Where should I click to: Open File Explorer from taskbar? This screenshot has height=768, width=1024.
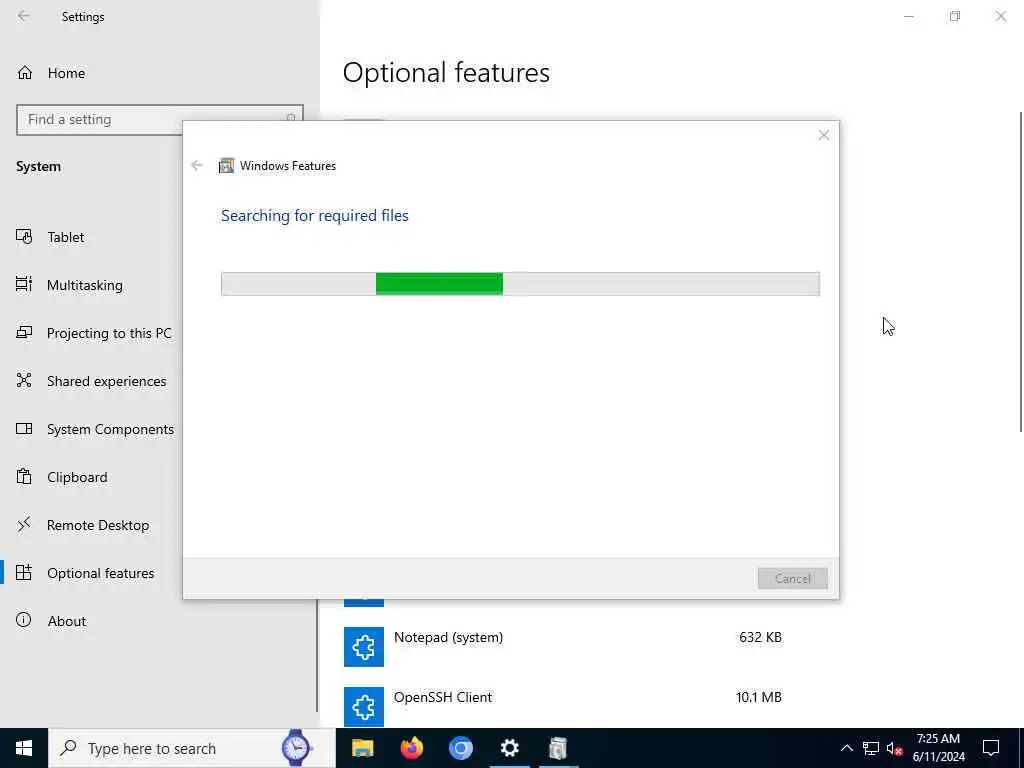click(362, 748)
